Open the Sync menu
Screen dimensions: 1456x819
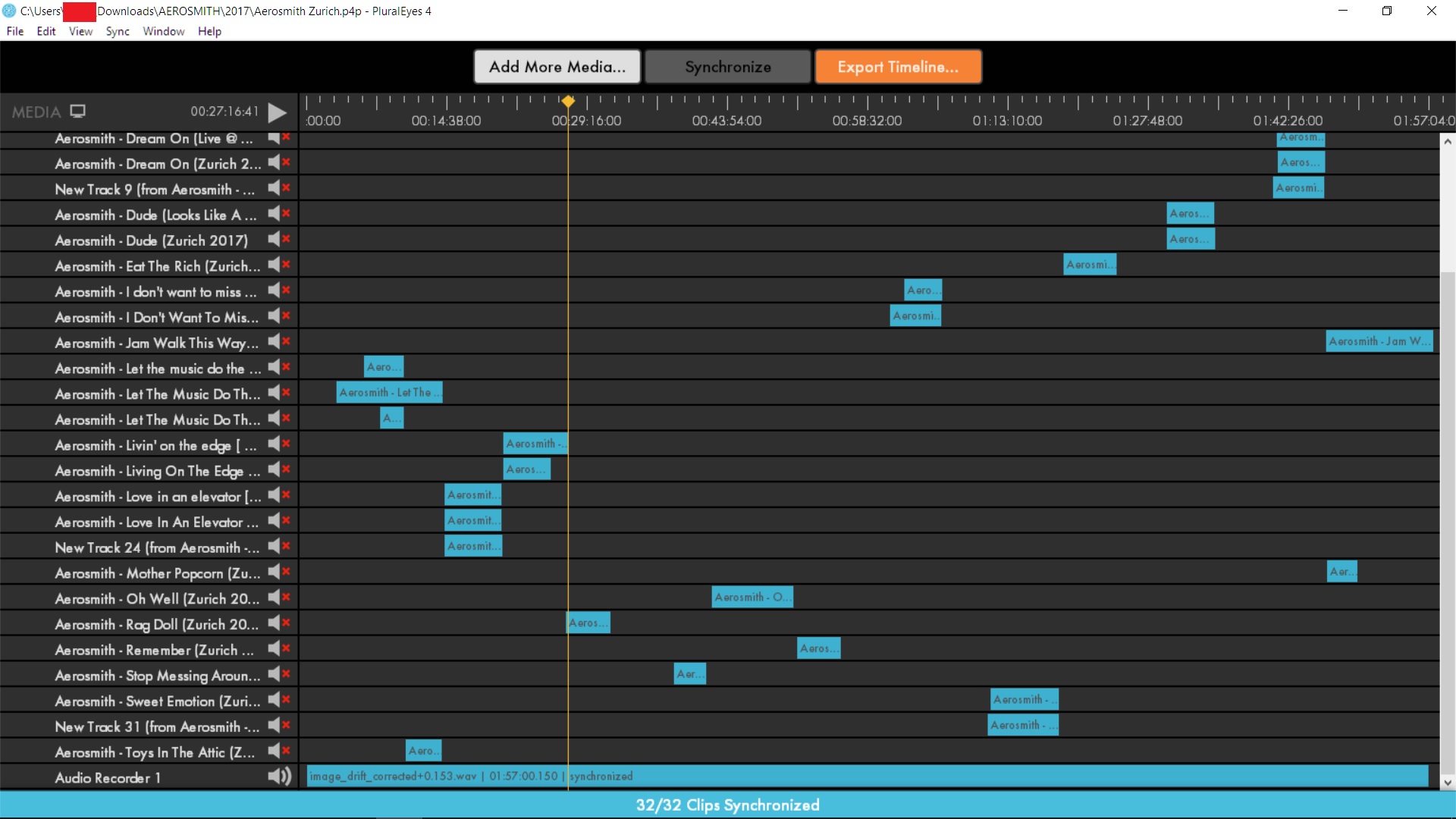(117, 31)
